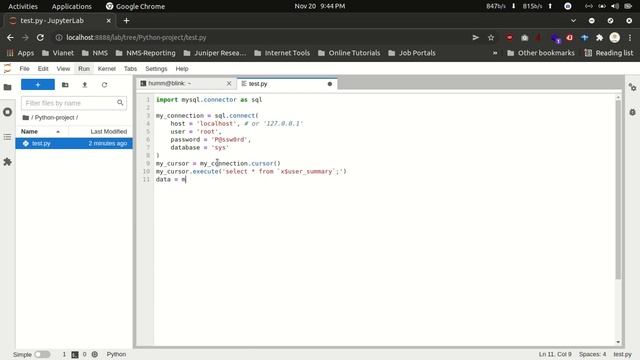Screen dimensions: 640x360
Task: Toggle Simple interface mode switch
Action: (x=42, y=354)
